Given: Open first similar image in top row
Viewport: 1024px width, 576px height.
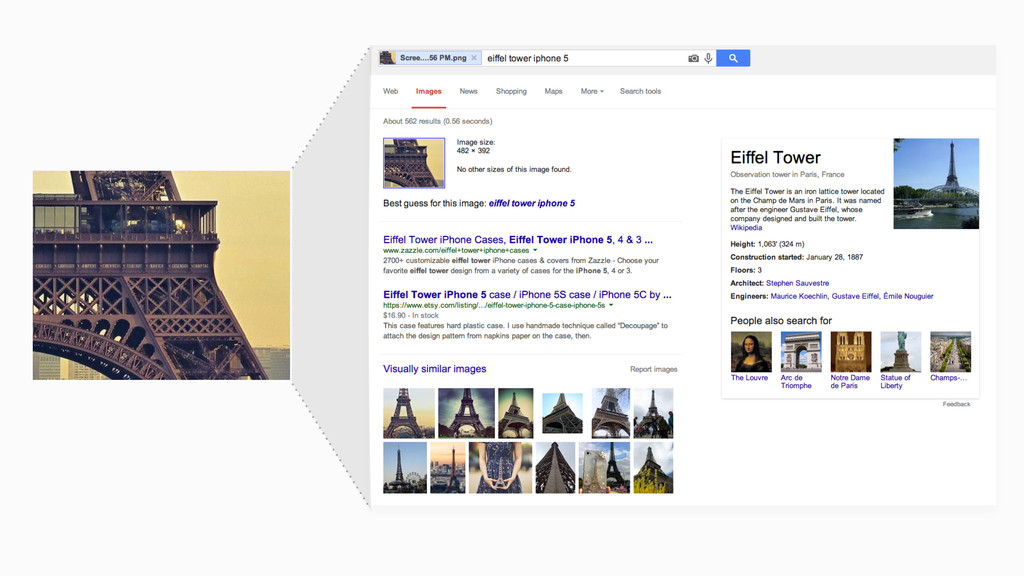Looking at the screenshot, I should [x=408, y=413].
